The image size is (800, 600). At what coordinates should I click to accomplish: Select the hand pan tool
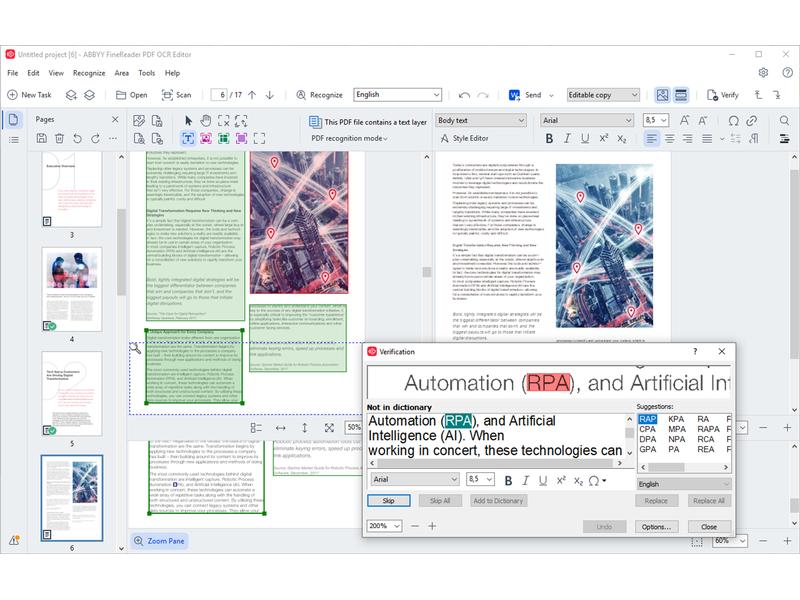point(206,121)
